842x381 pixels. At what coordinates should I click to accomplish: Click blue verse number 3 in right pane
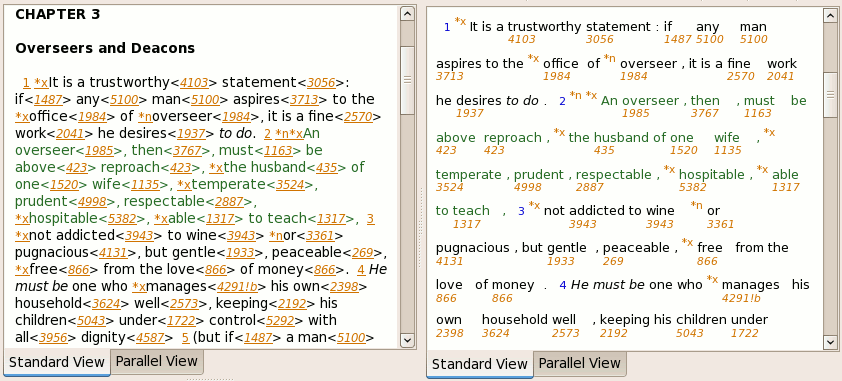pos(521,211)
